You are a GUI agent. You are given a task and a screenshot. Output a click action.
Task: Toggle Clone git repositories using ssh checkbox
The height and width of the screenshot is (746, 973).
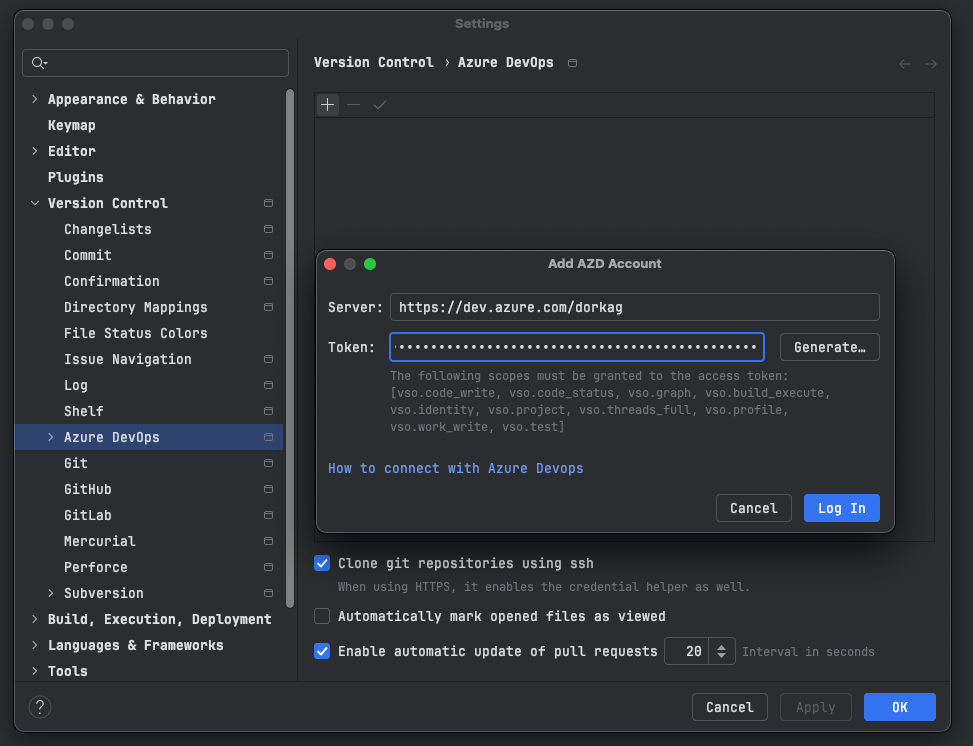(x=322, y=564)
